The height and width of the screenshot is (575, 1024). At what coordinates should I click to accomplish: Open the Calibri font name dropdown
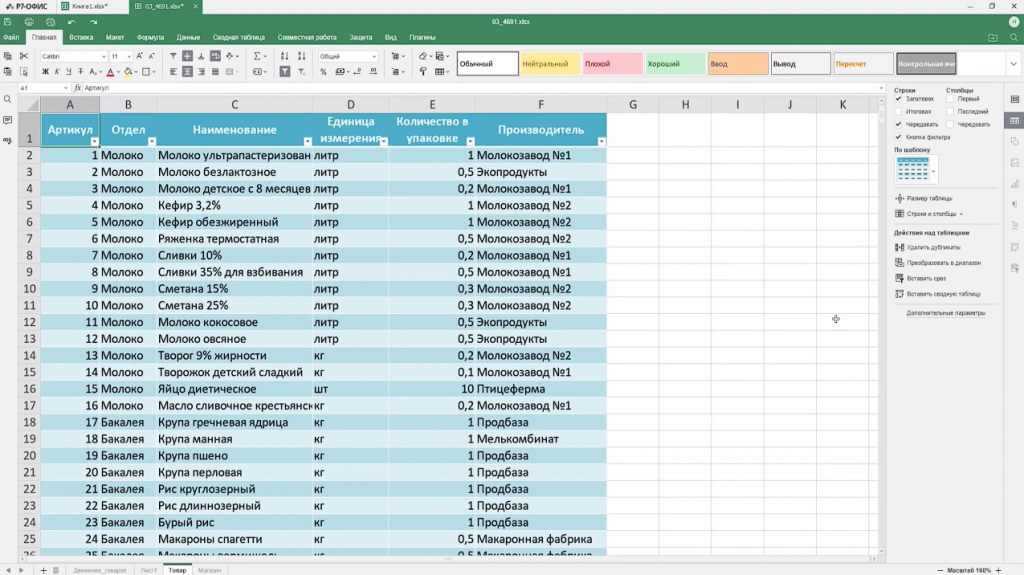(103, 56)
